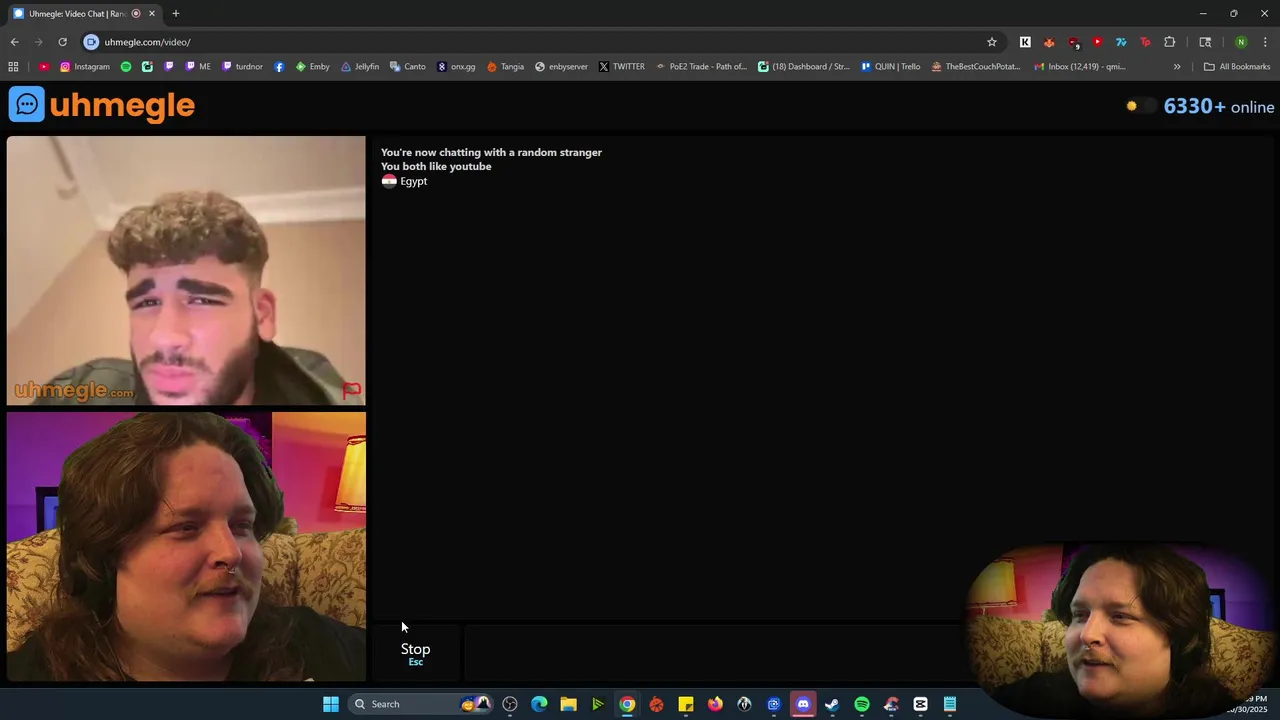
Task: Click the green N profile avatar
Action: [1241, 42]
